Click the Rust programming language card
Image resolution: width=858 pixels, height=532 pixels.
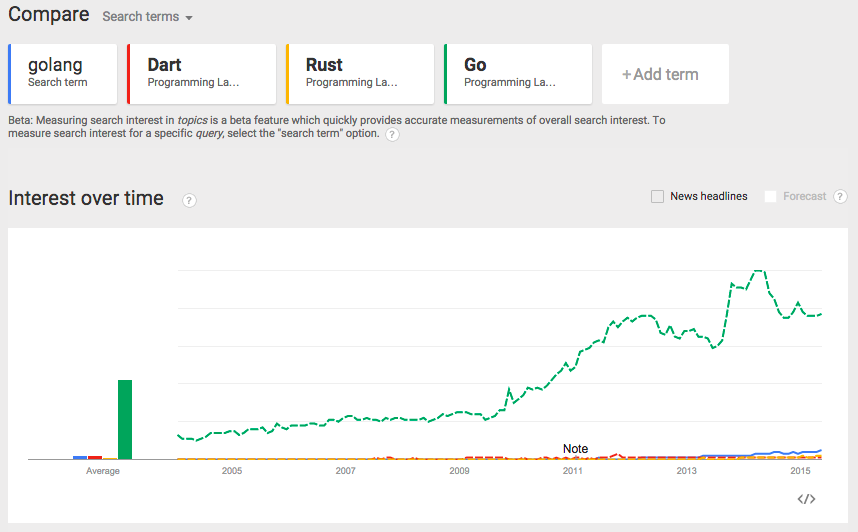(x=359, y=73)
